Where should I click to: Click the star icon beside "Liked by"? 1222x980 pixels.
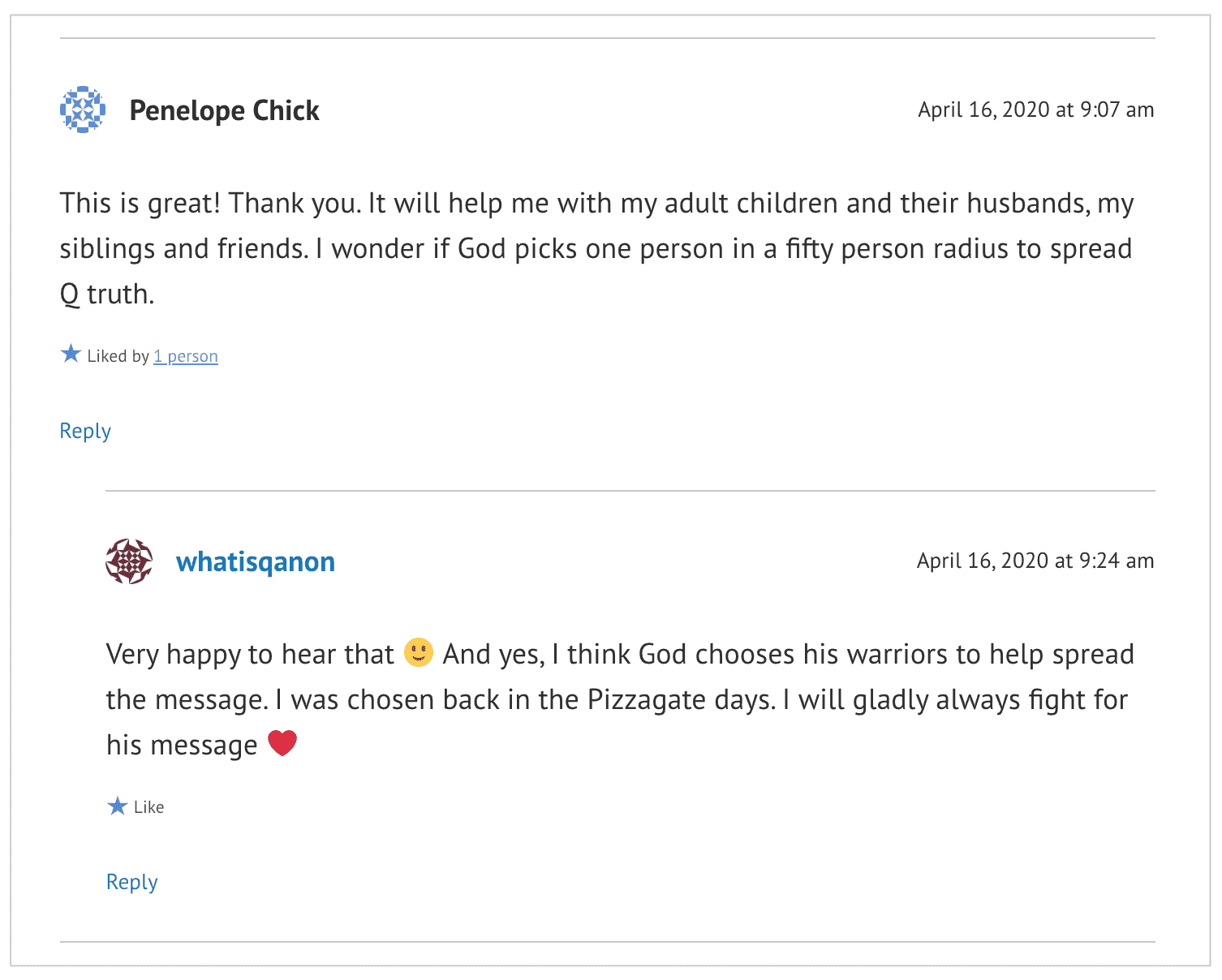(x=71, y=355)
